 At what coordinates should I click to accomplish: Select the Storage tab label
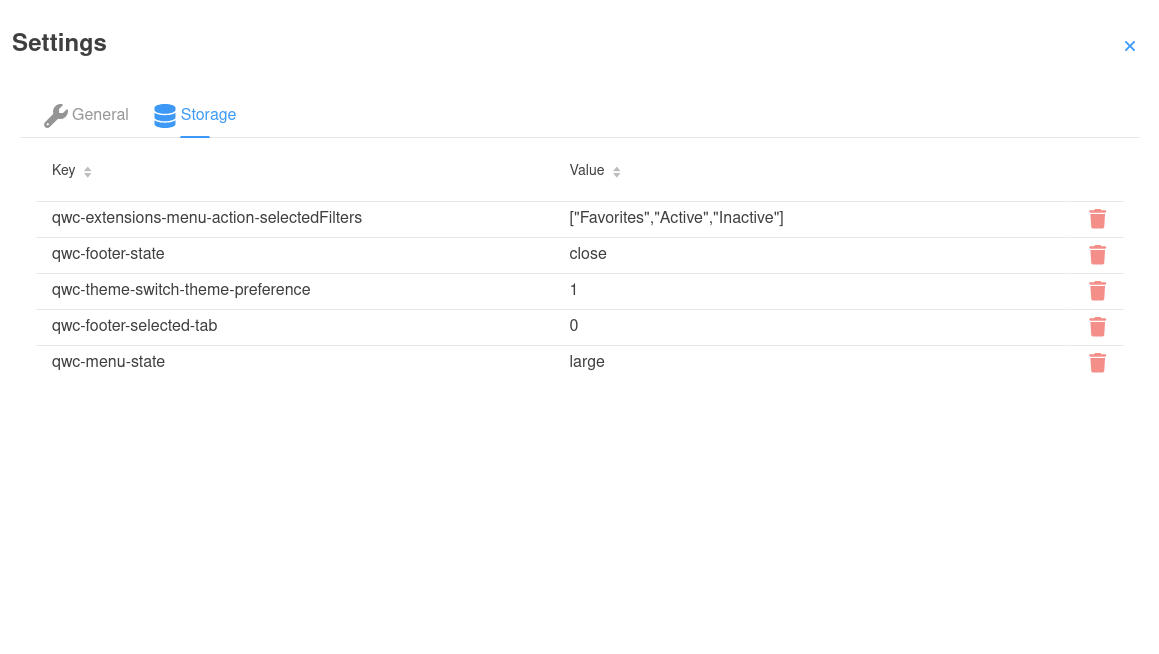(x=208, y=115)
